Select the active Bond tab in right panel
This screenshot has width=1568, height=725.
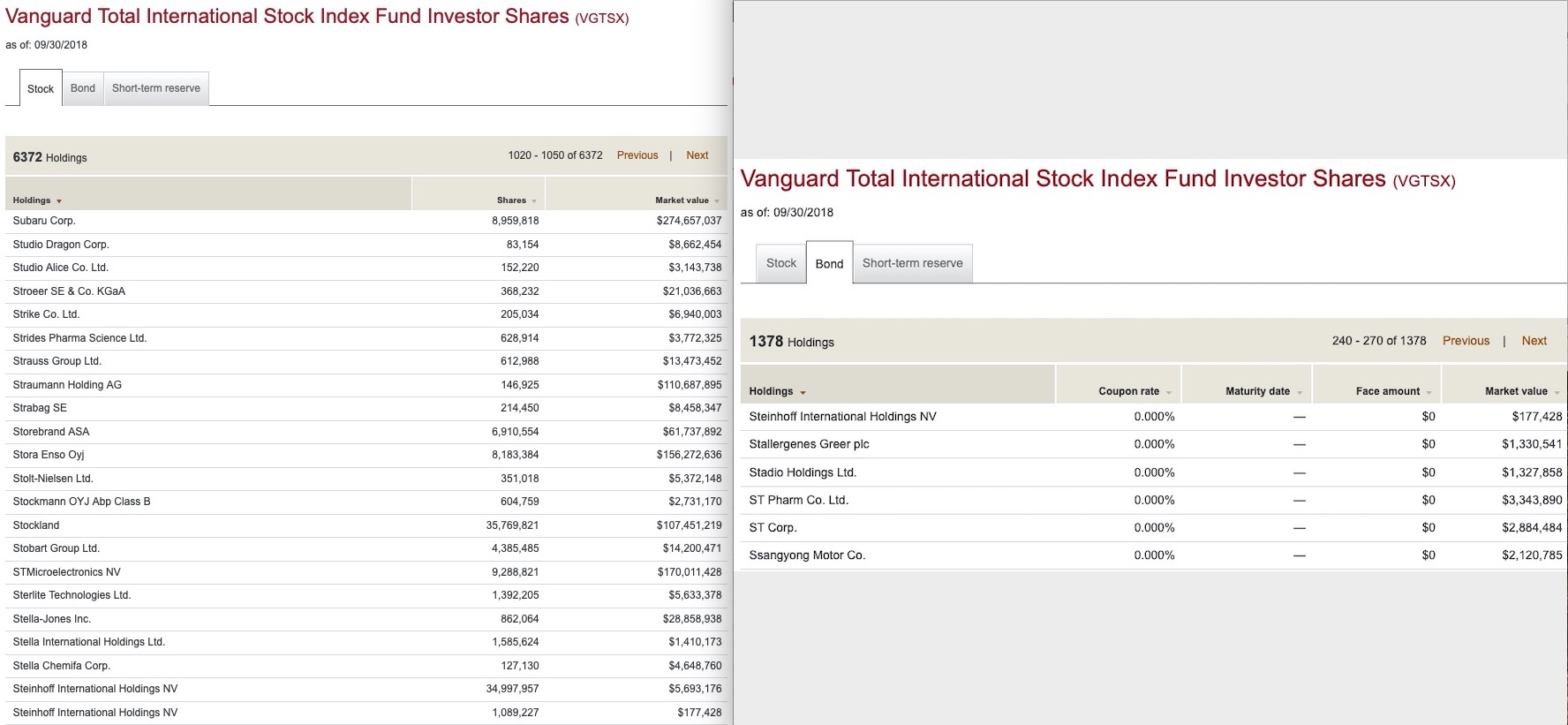pyautogui.click(x=829, y=263)
